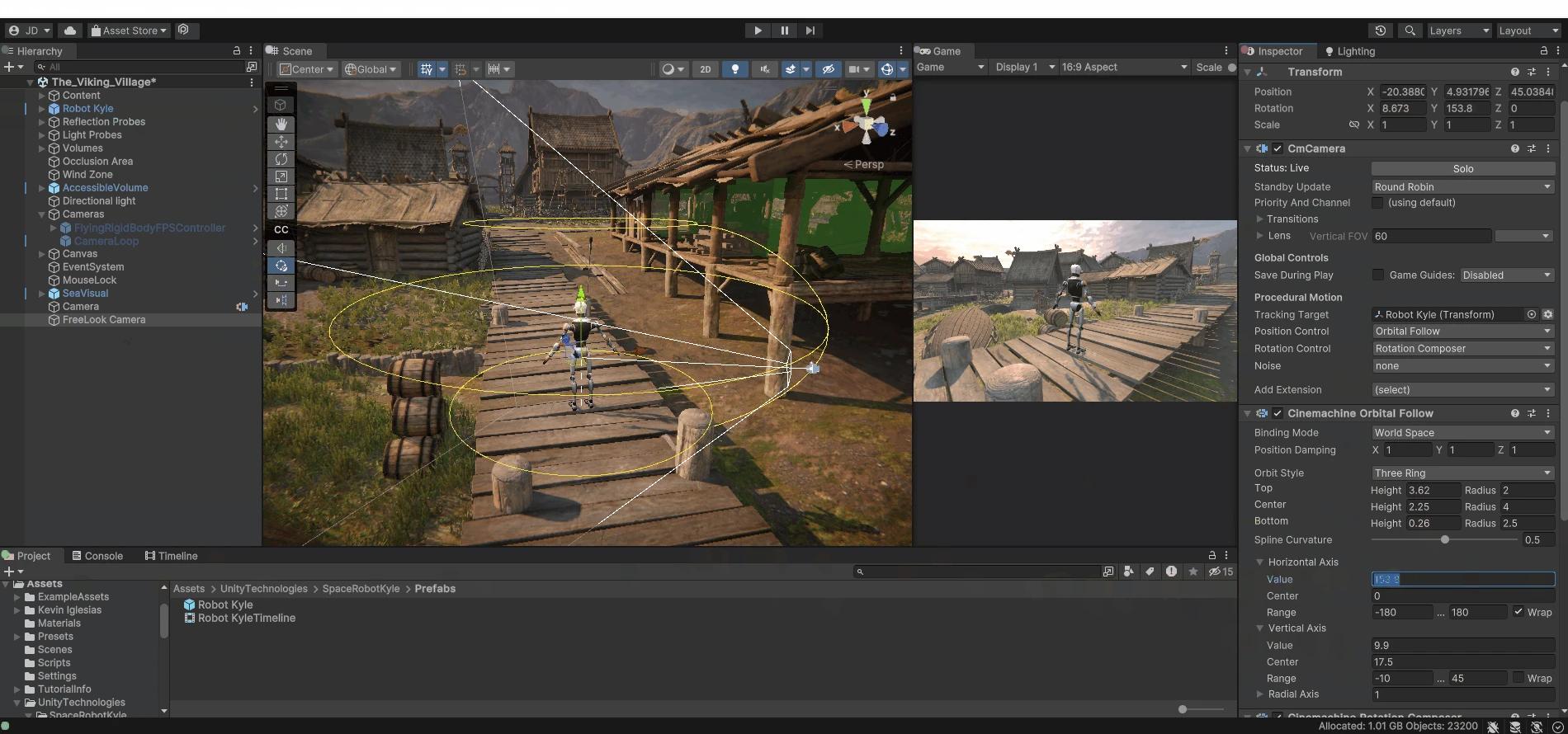Switch to the Lighting tab
The height and width of the screenshot is (734, 1568).
click(1349, 51)
